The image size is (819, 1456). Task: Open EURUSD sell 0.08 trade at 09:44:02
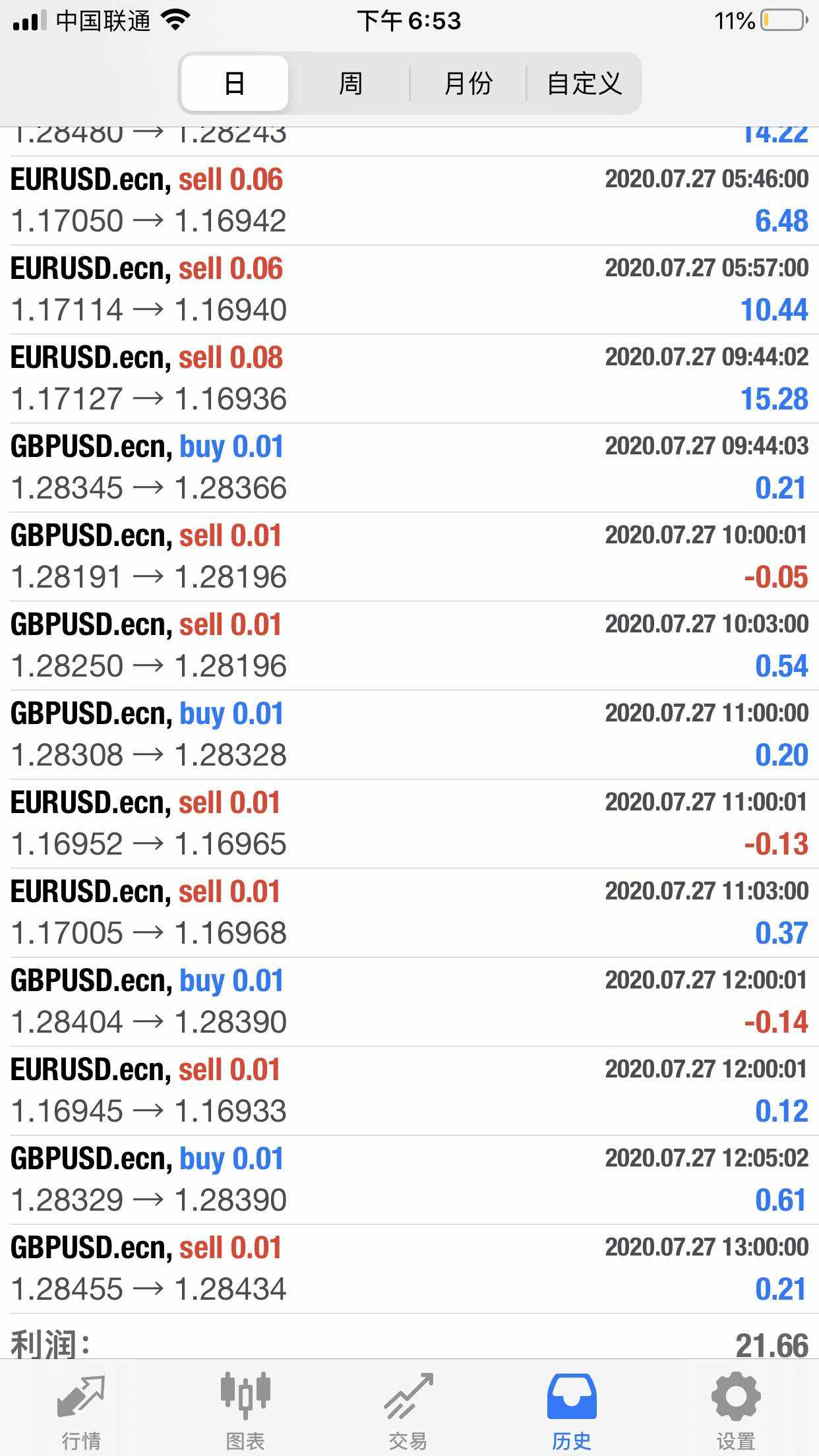pos(409,379)
